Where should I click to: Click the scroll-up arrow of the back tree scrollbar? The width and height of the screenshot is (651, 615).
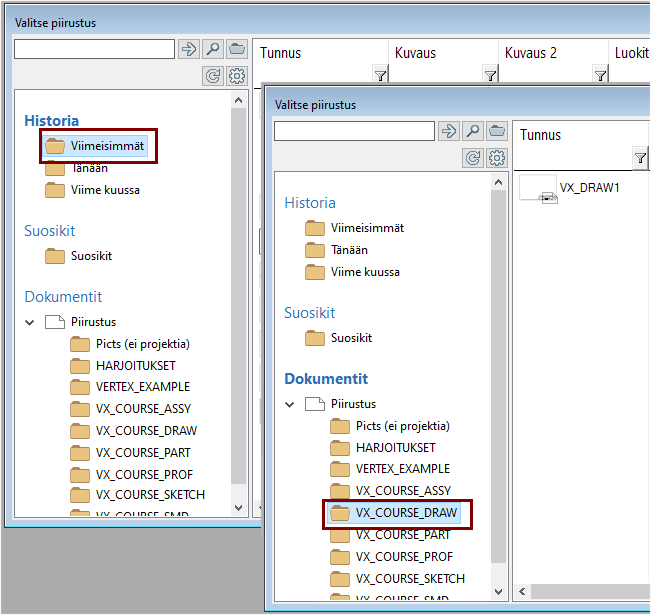(239, 100)
